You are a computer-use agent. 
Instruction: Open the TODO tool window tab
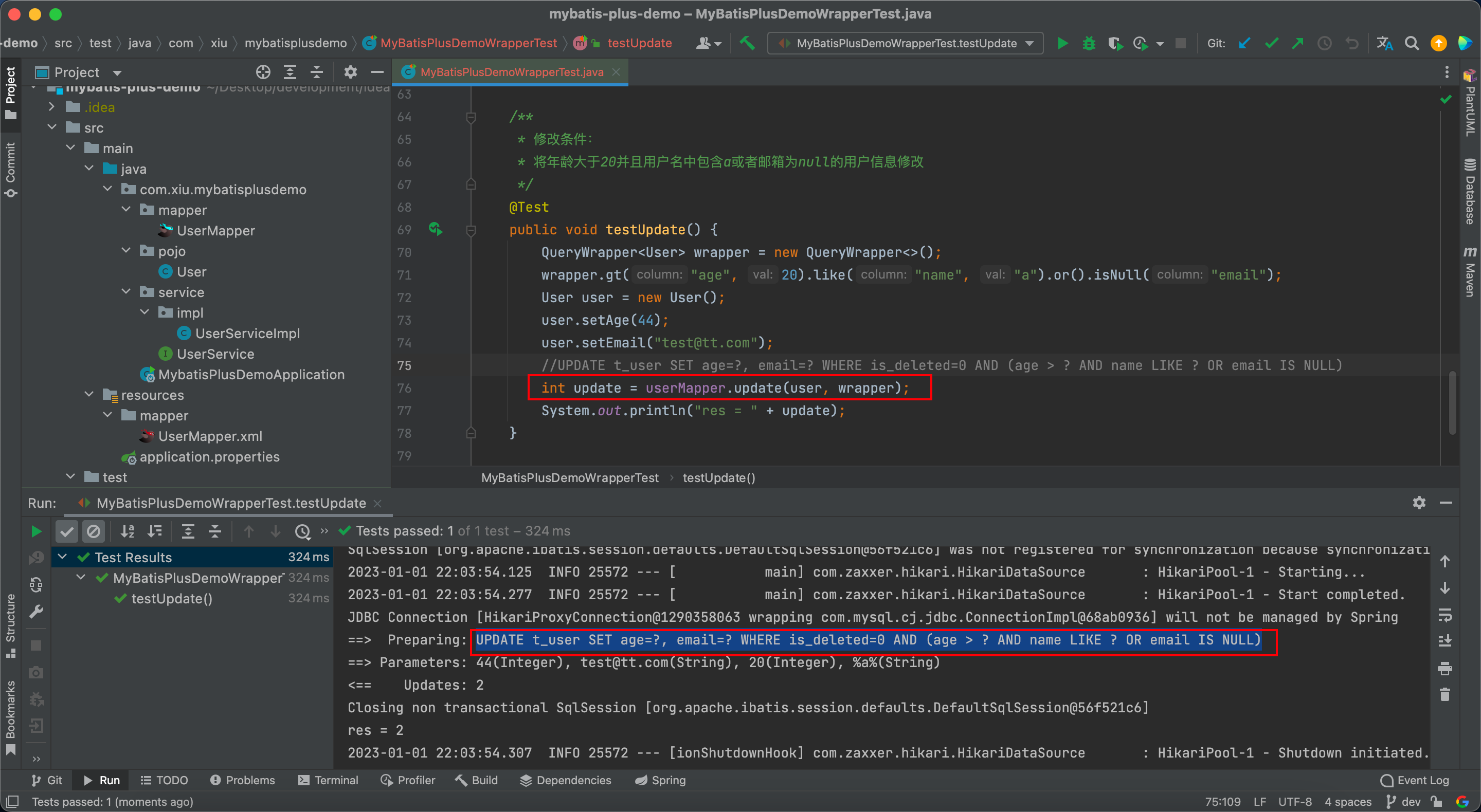pyautogui.click(x=165, y=780)
